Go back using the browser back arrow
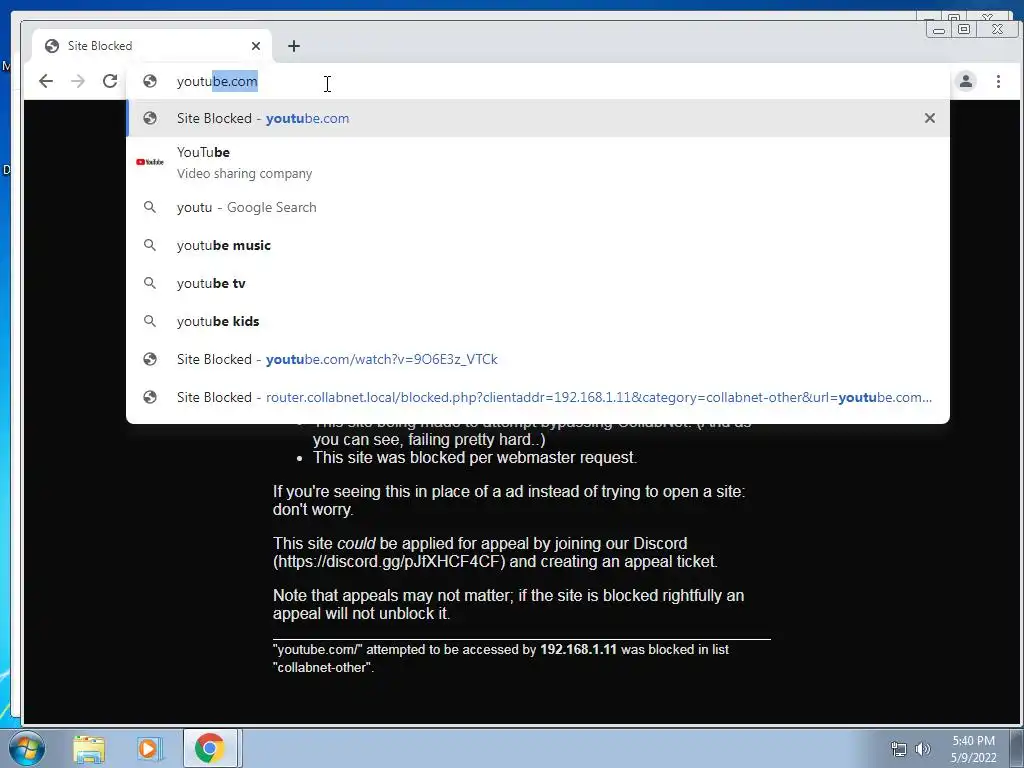 (46, 81)
